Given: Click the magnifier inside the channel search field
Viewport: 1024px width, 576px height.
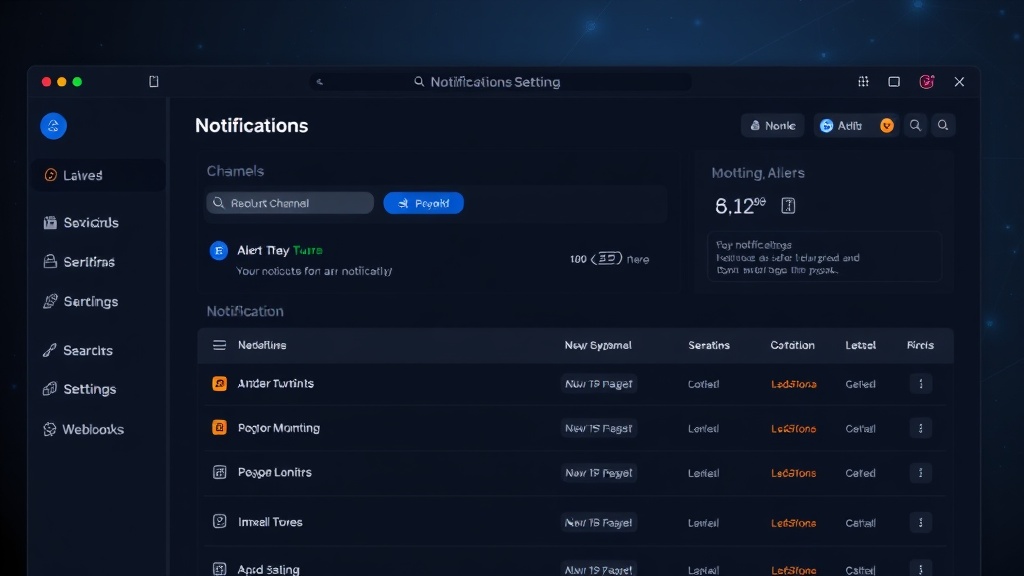Looking at the screenshot, I should pyautogui.click(x=218, y=202).
